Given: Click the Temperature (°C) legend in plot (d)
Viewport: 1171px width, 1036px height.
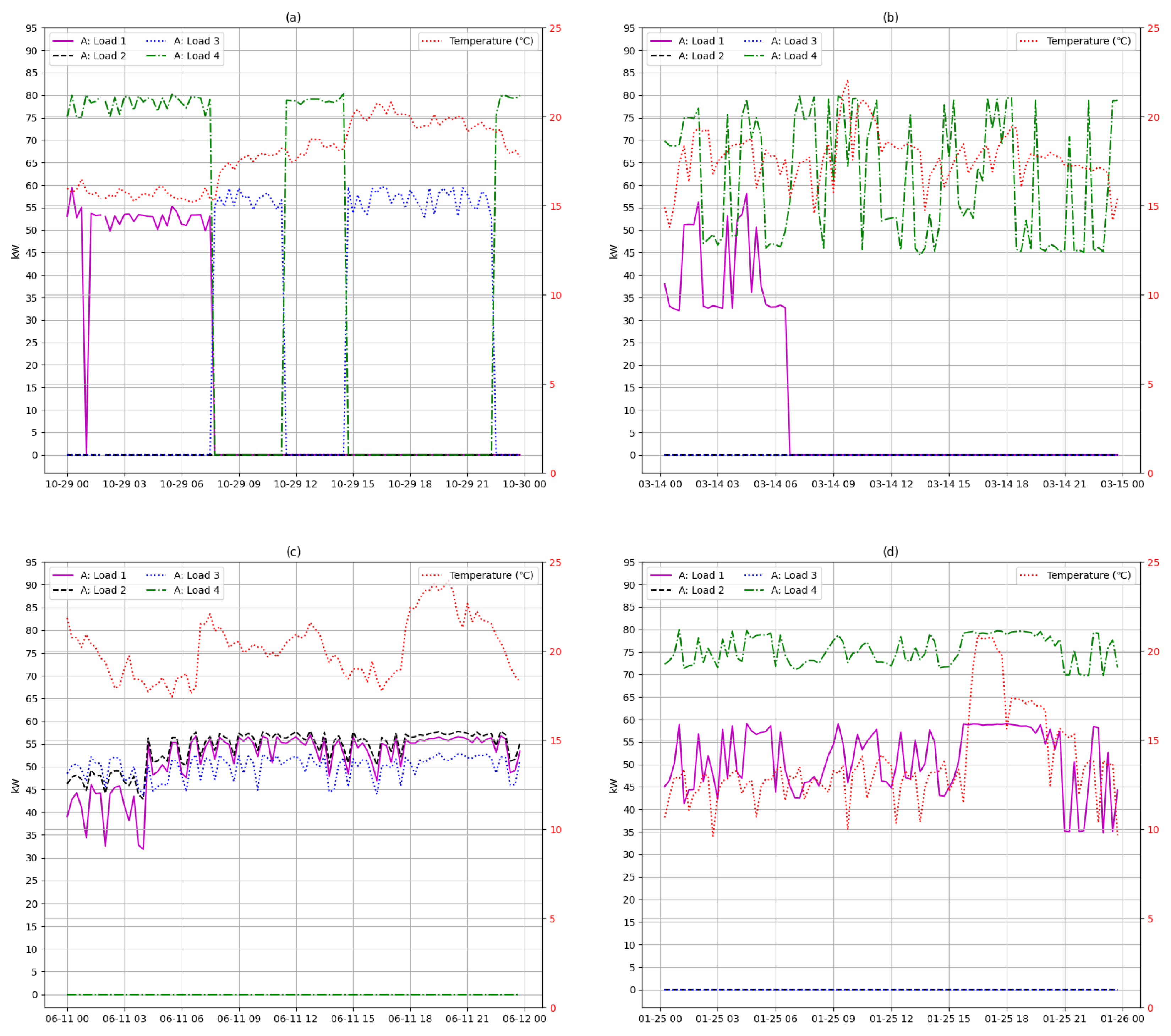Looking at the screenshot, I should coord(1089,575).
